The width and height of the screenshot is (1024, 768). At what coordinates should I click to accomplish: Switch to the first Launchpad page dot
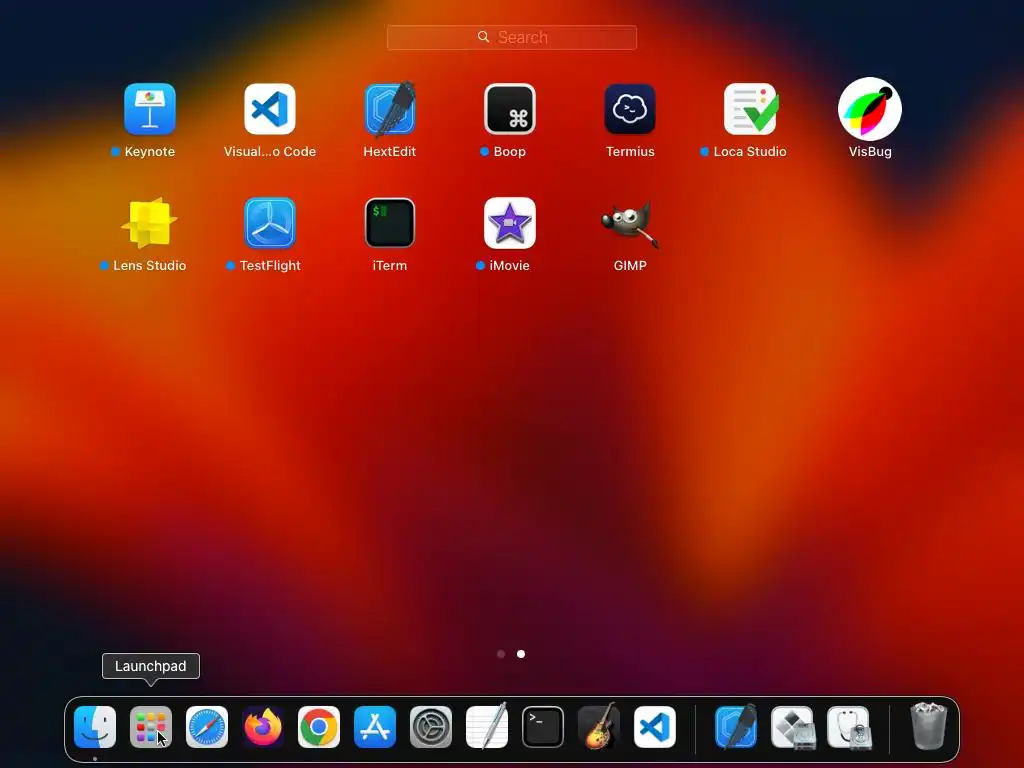click(501, 654)
